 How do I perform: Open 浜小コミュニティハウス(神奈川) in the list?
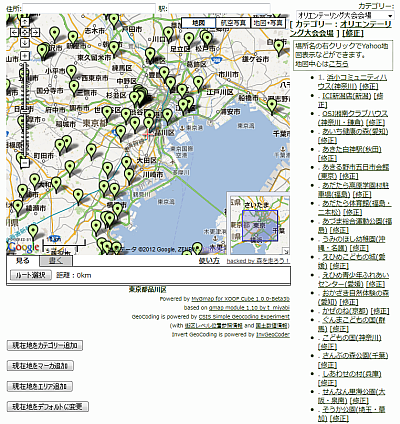352,82
